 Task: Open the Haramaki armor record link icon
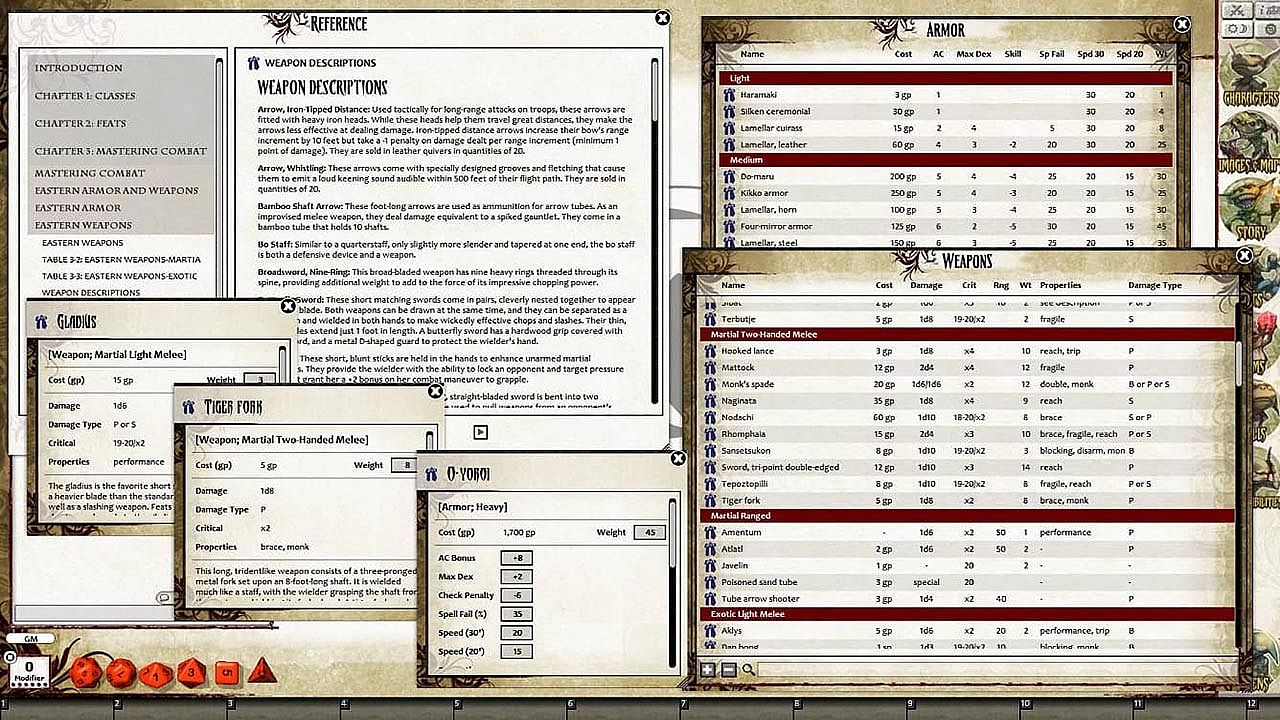[x=729, y=95]
